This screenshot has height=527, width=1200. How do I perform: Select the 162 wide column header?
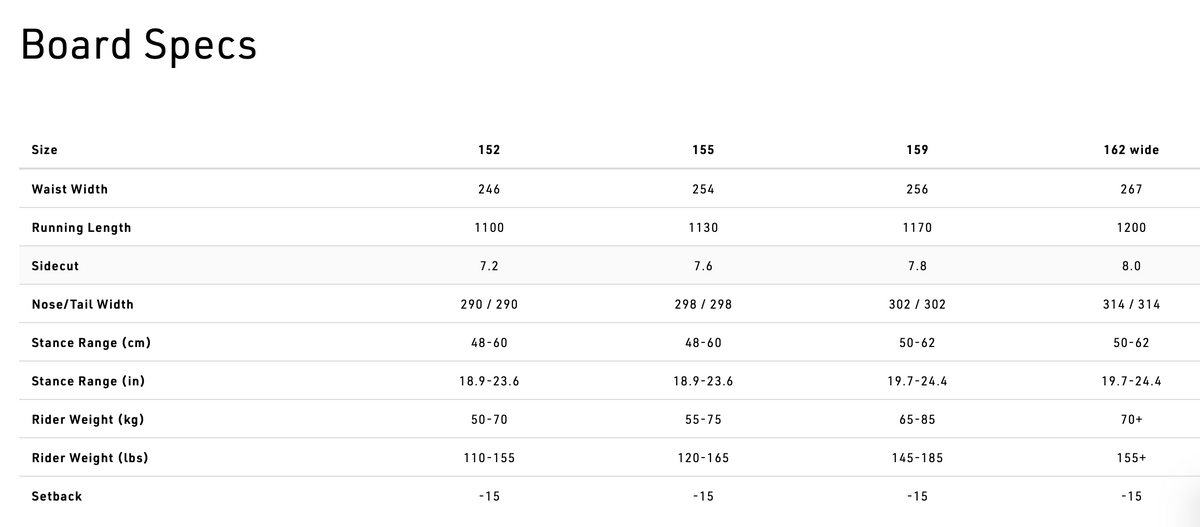pyautogui.click(x=1131, y=150)
